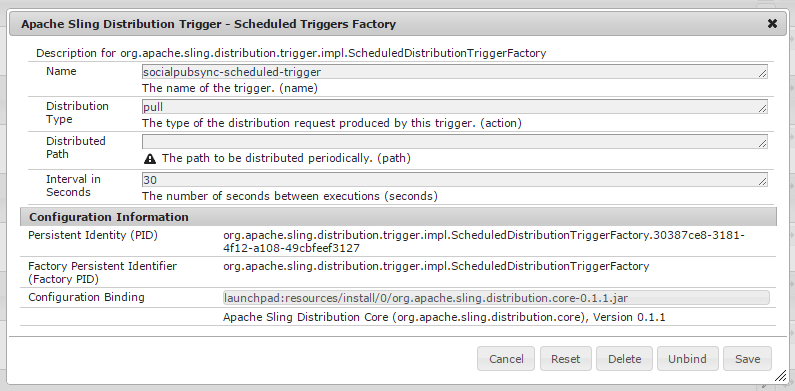Grab the Name field resize handle
795x391 pixels.
tap(763, 74)
